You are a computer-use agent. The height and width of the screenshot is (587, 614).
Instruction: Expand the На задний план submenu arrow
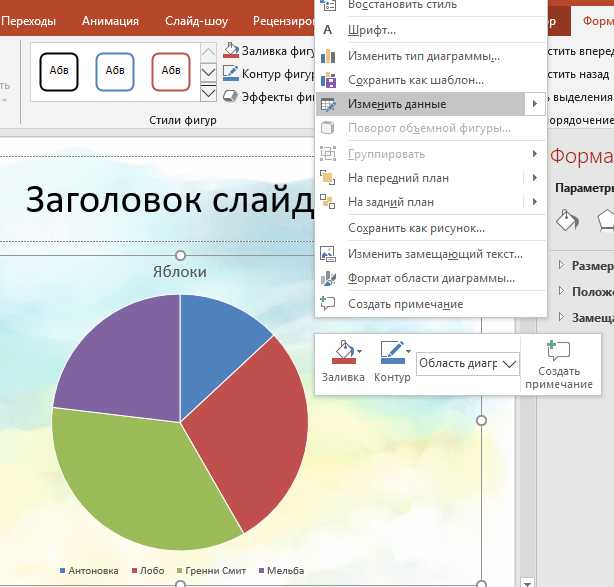point(535,202)
